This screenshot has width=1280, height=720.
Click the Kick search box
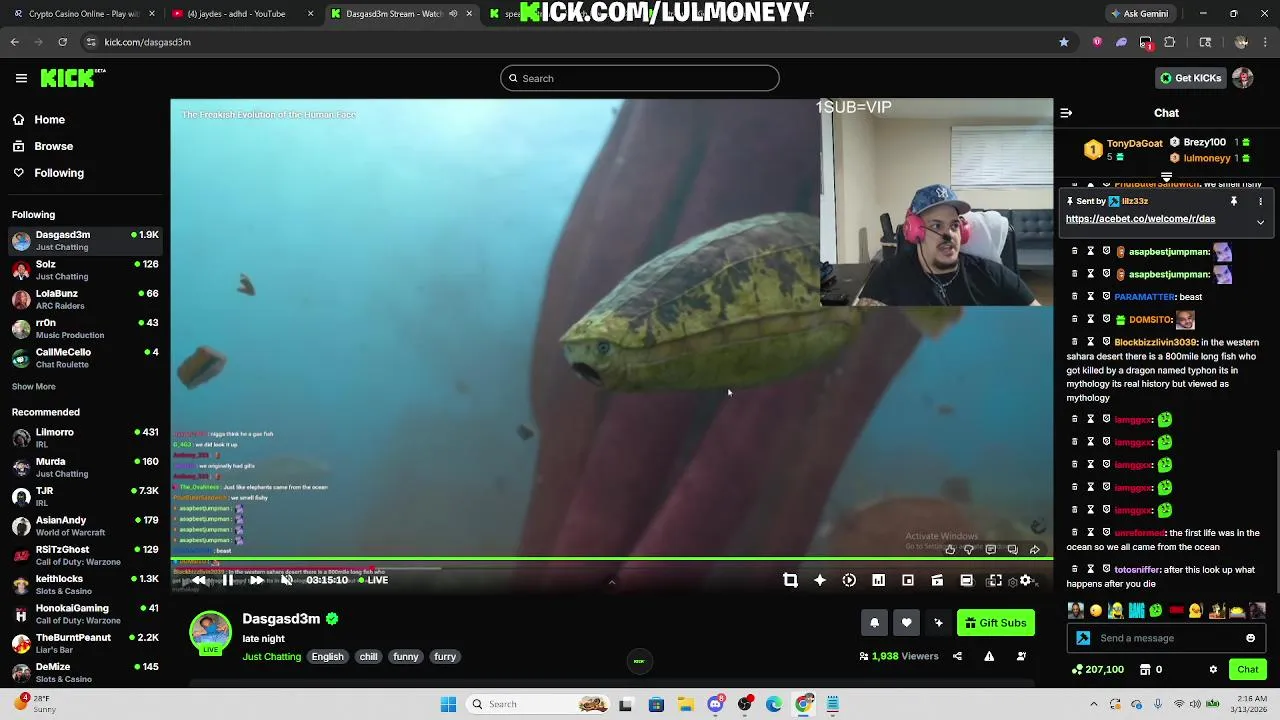click(x=640, y=78)
